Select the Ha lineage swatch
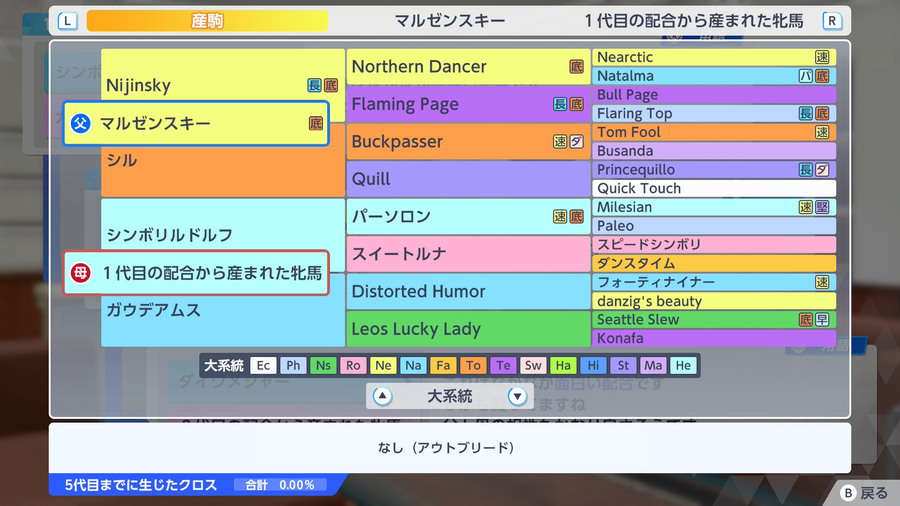The width and height of the screenshot is (900, 506). 563,365
